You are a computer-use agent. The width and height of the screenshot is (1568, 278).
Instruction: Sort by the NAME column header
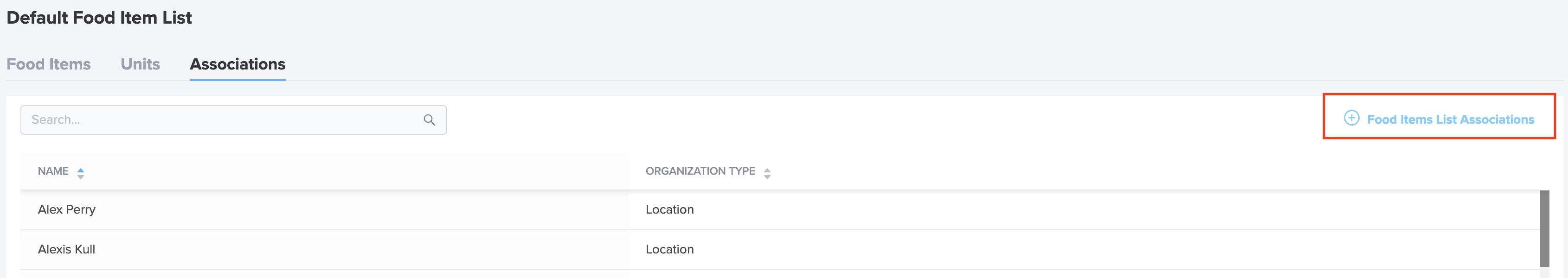pos(53,171)
